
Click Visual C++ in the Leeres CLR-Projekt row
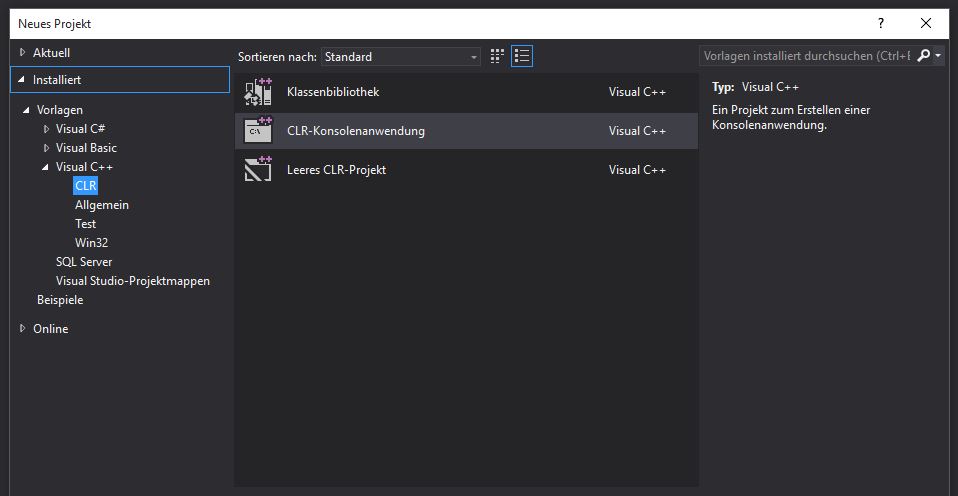click(637, 170)
